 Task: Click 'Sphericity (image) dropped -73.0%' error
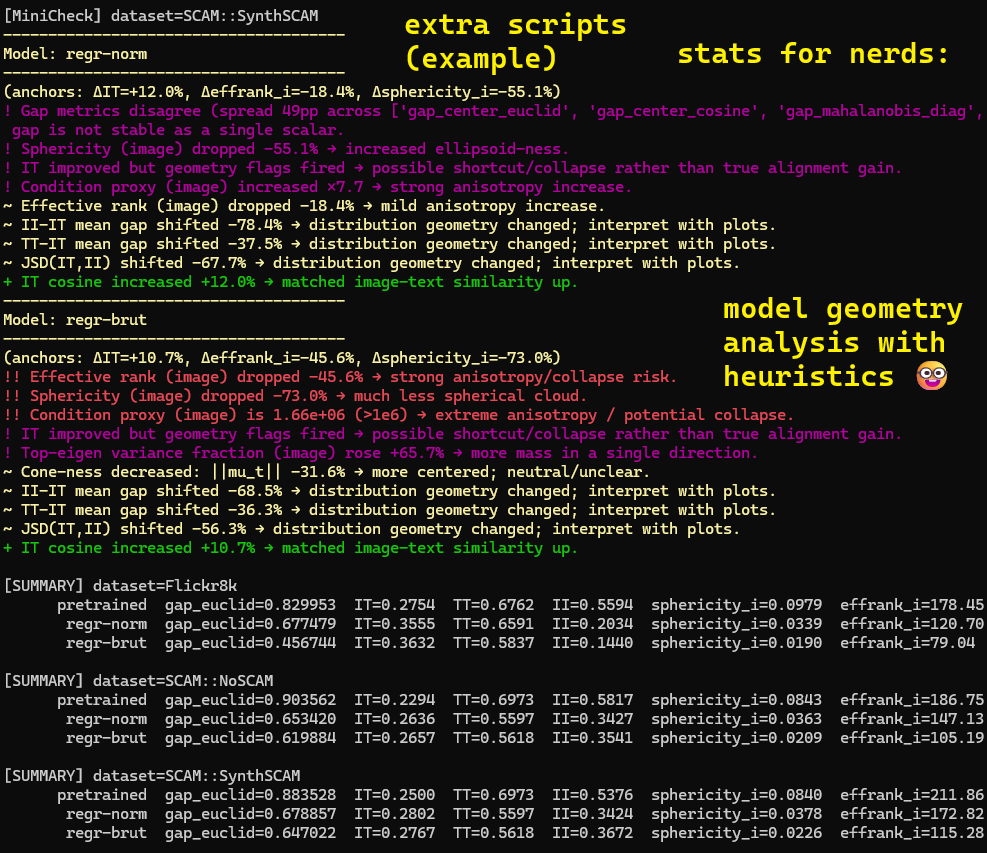click(295, 396)
